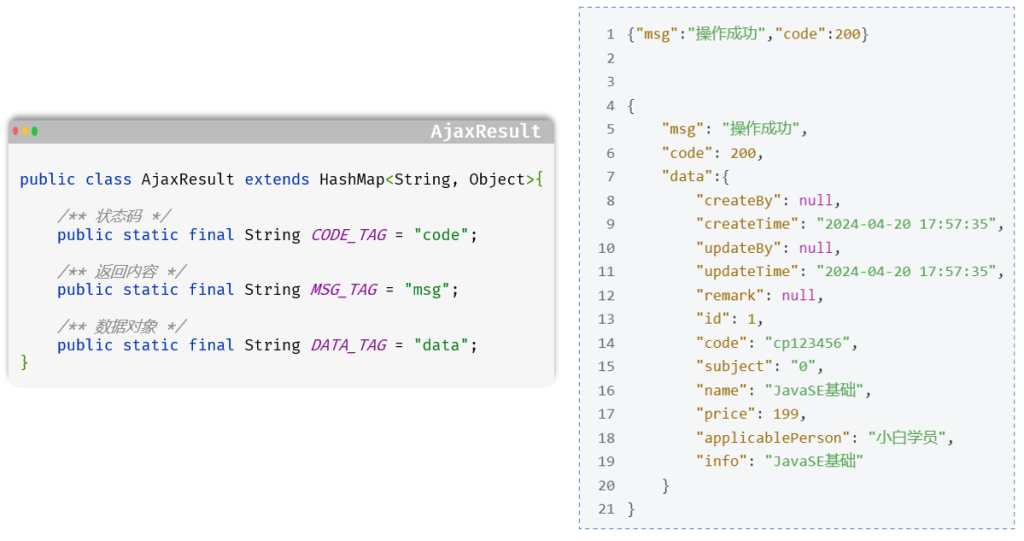Click the price value 199

point(788,414)
